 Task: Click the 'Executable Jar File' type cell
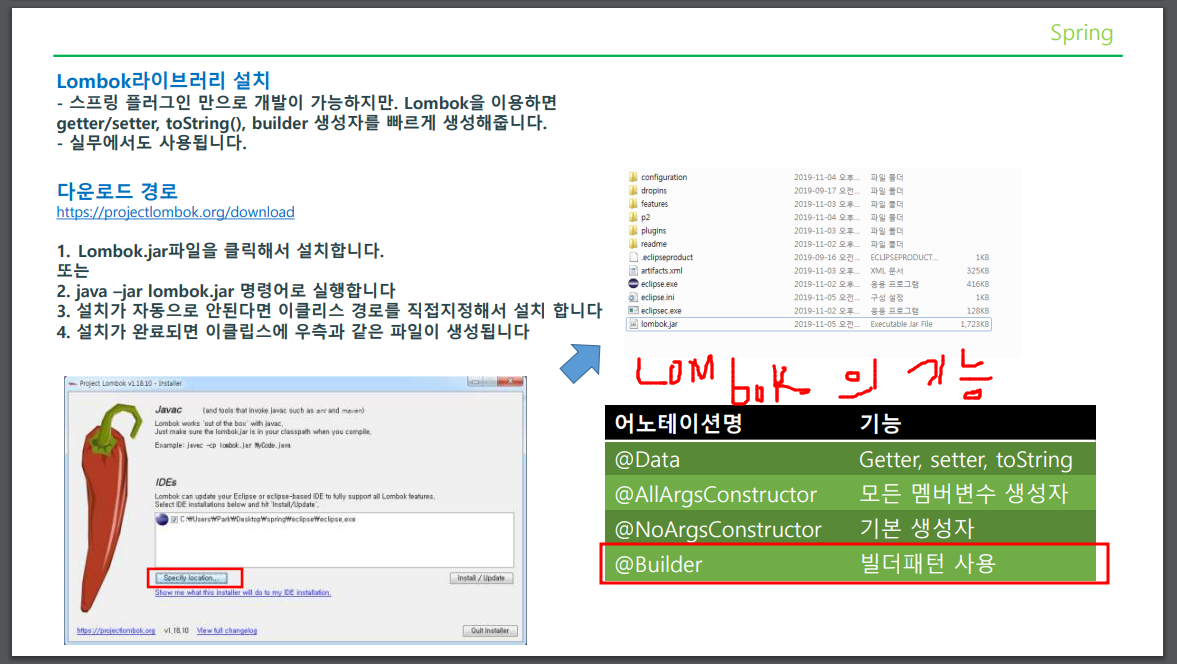pyautogui.click(x=901, y=324)
